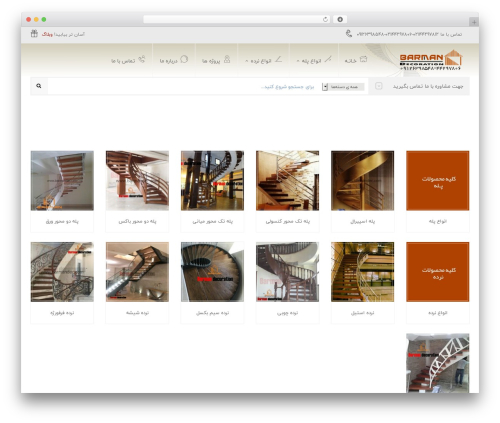This screenshot has width=500, height=423.
Task: Open the پله اسپیرال spiral staircase photo
Action: tap(362, 180)
